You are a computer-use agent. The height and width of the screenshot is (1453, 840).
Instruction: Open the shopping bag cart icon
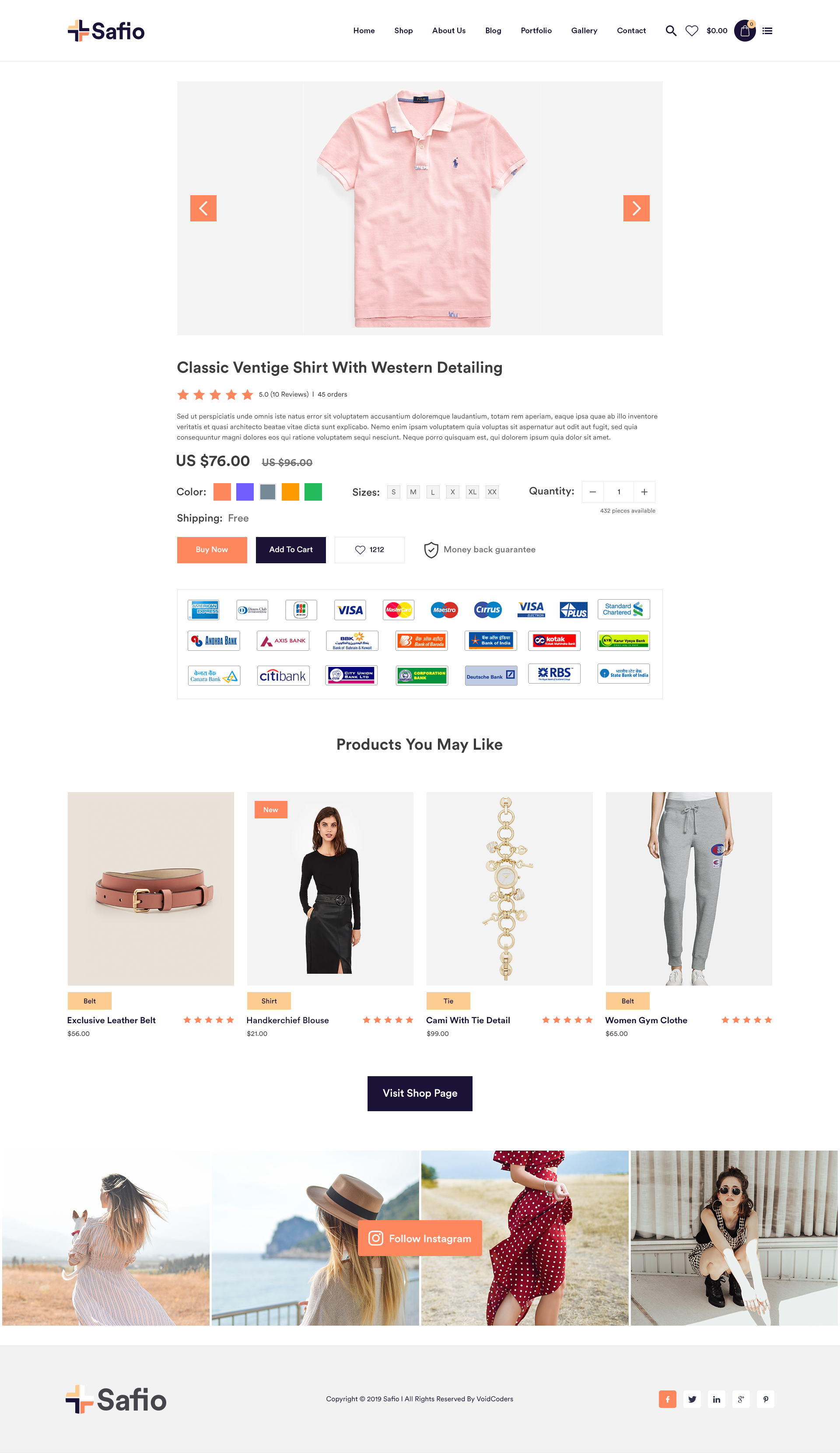point(744,31)
